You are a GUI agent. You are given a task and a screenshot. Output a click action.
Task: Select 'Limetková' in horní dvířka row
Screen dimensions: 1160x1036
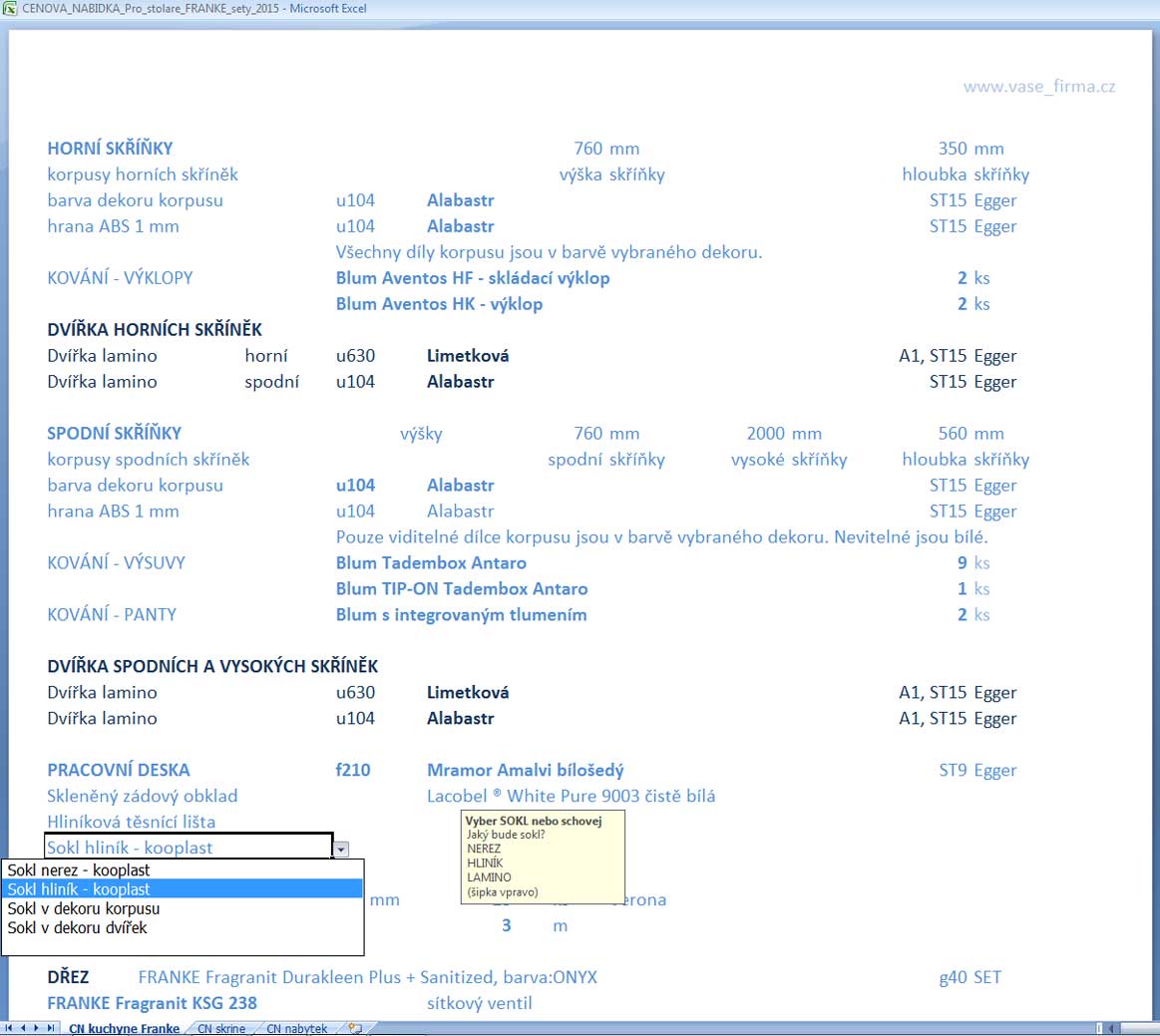(x=468, y=356)
